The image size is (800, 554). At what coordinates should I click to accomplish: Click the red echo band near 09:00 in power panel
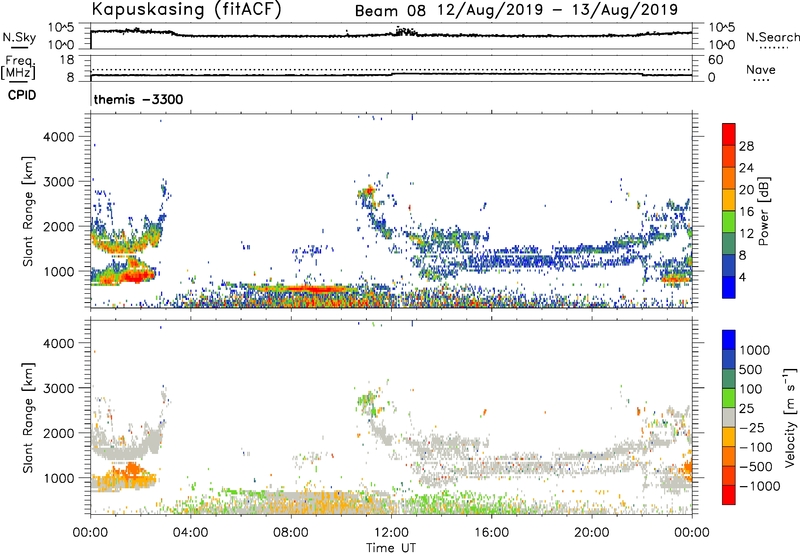click(312, 289)
